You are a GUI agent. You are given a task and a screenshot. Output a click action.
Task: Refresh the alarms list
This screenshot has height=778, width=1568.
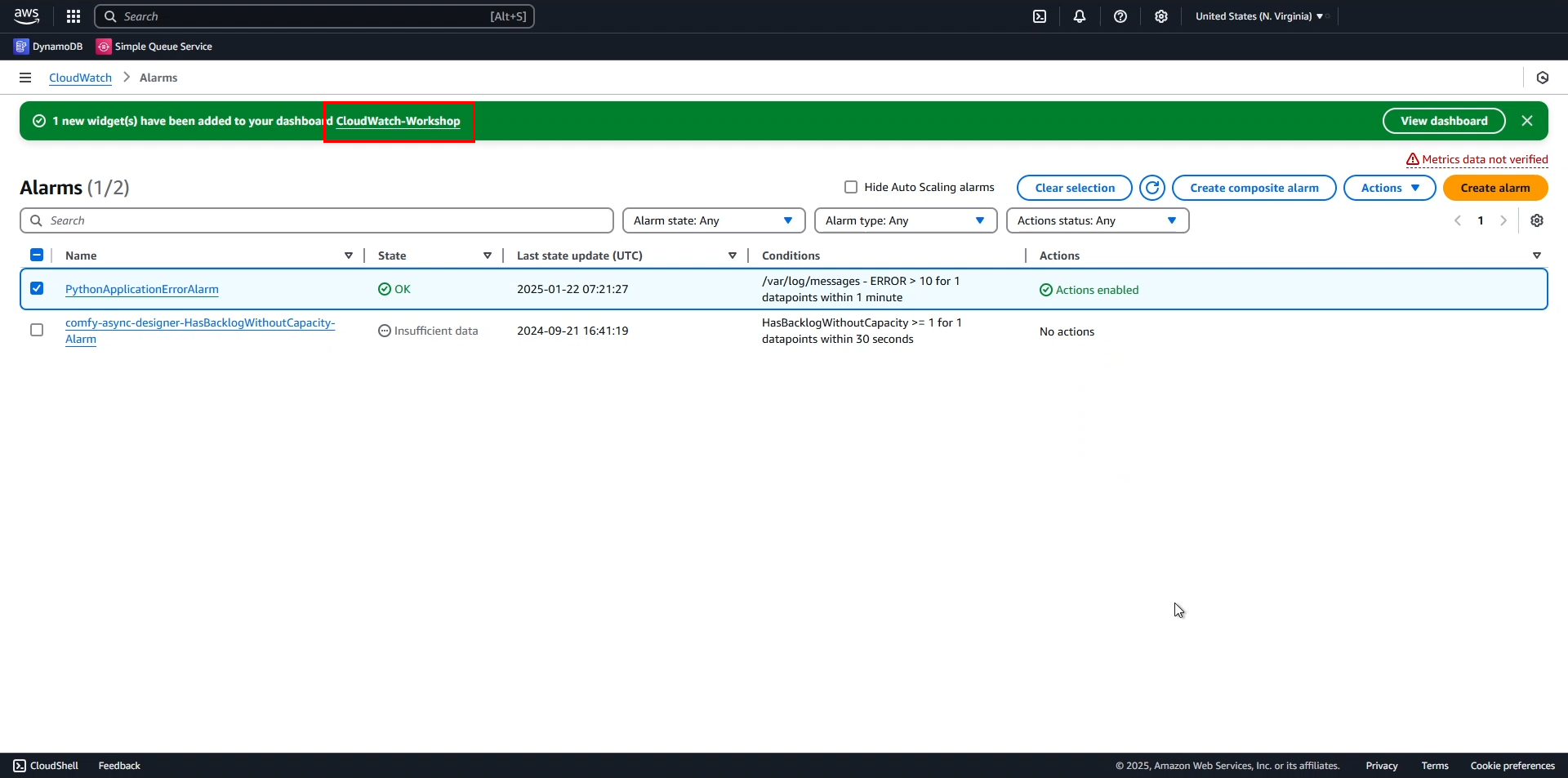click(x=1152, y=188)
